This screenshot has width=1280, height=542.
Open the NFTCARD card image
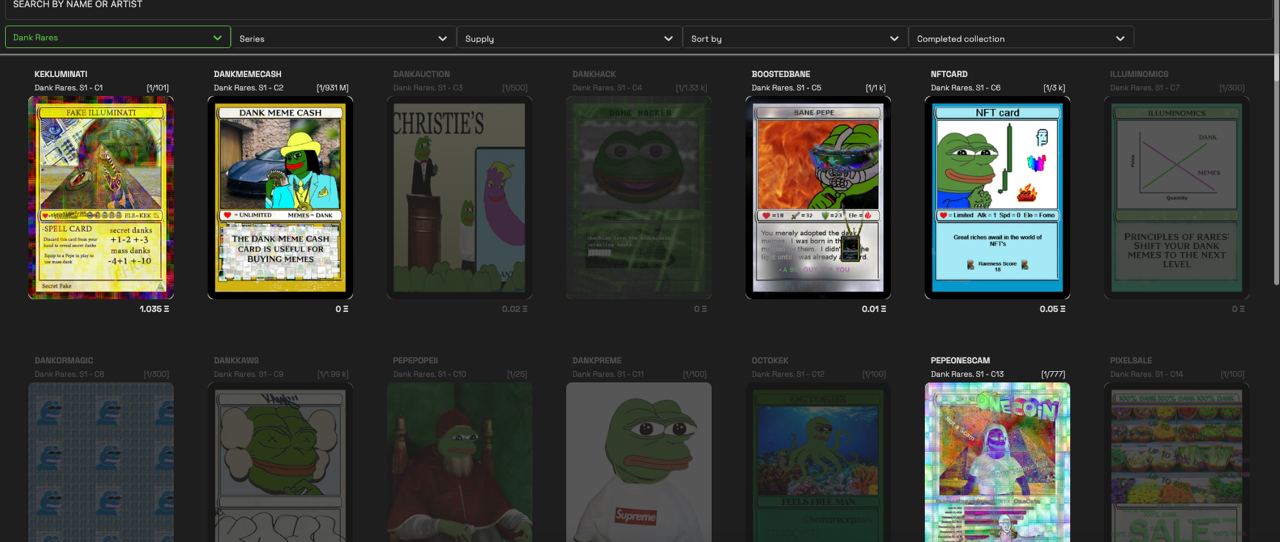997,197
